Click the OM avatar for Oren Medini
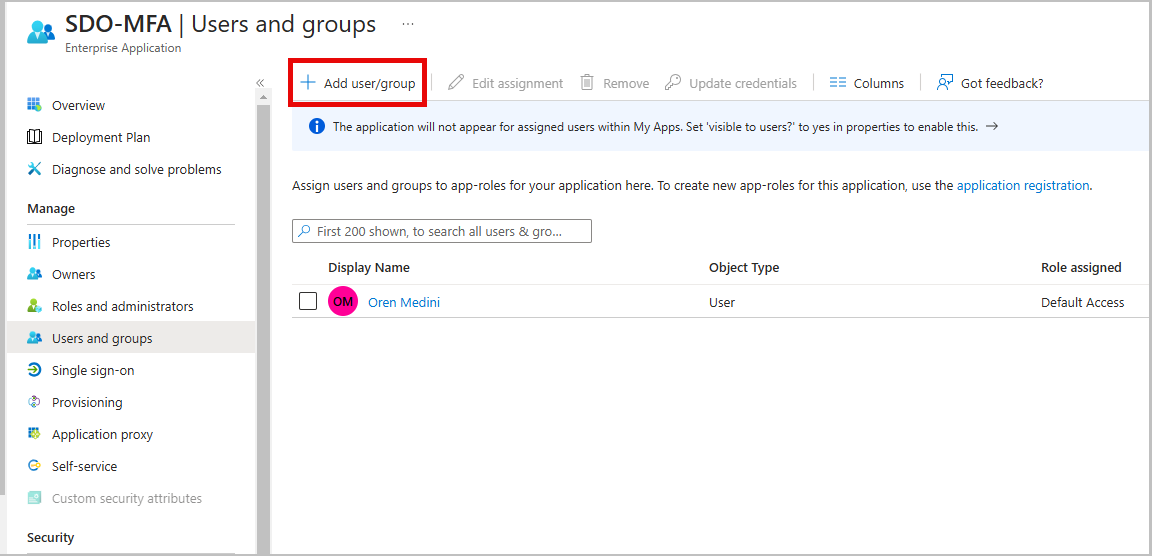The width and height of the screenshot is (1152, 556). tap(343, 302)
